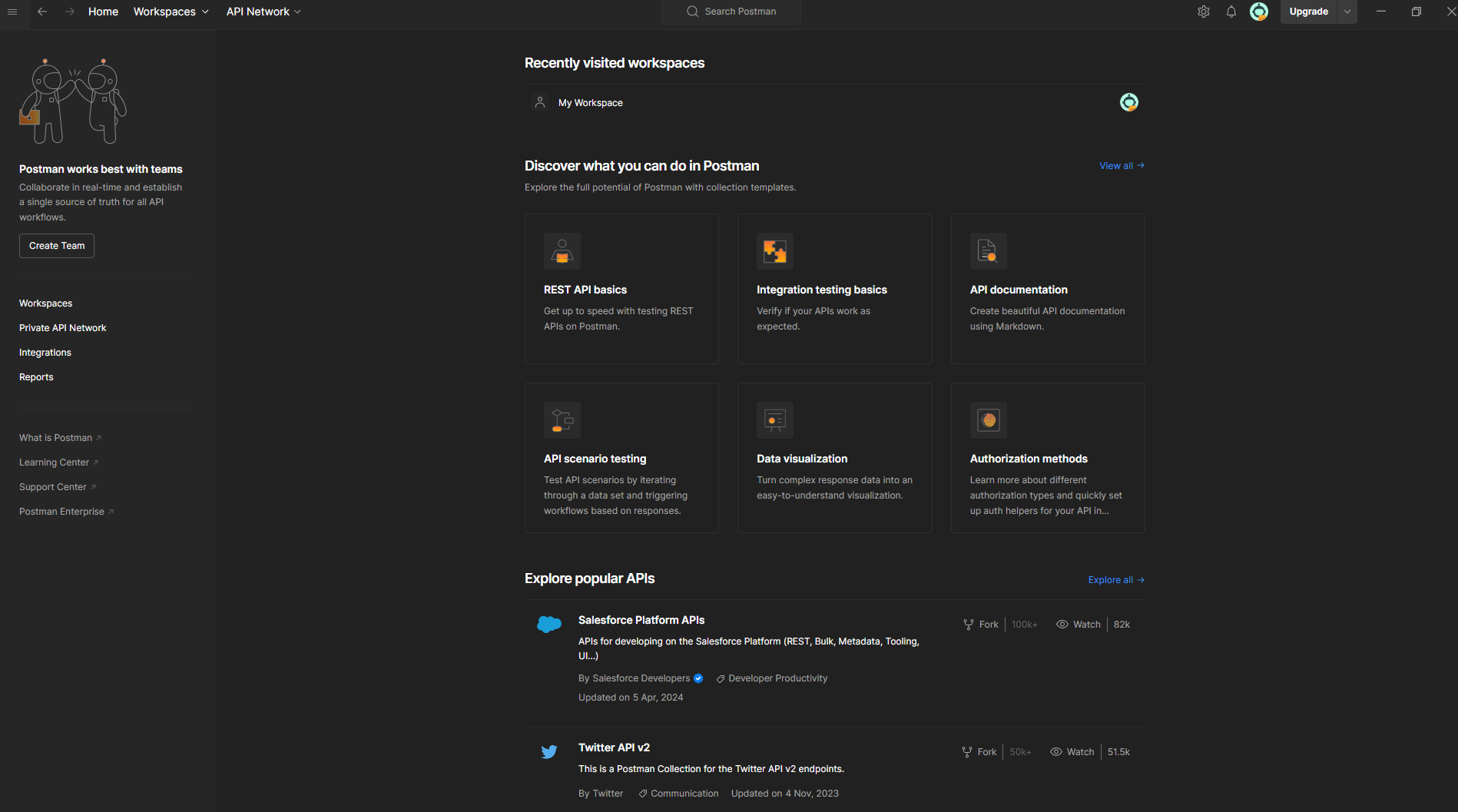Open the API documentation card title

tap(1019, 290)
